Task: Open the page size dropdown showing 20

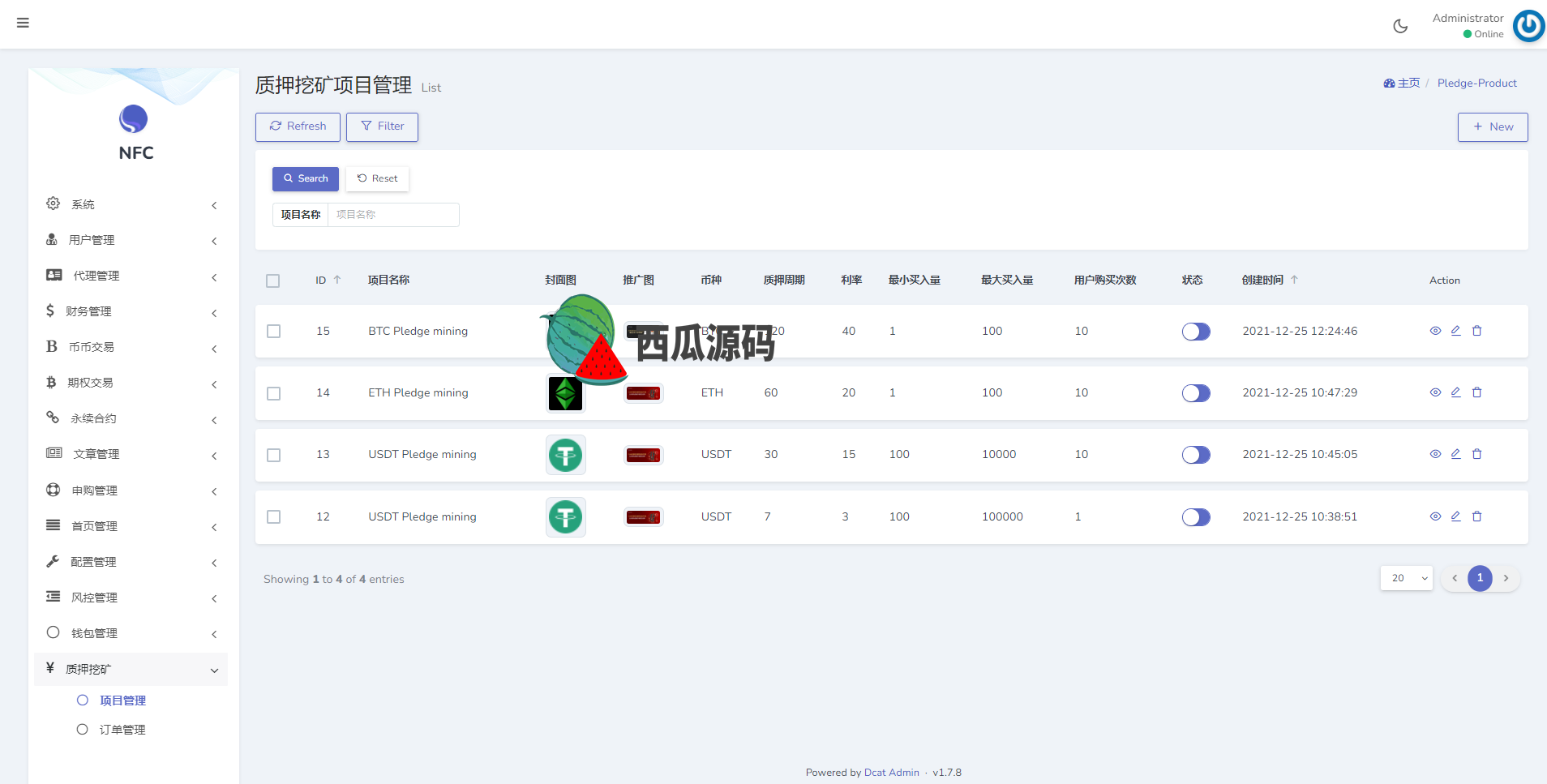Action: (x=1407, y=578)
